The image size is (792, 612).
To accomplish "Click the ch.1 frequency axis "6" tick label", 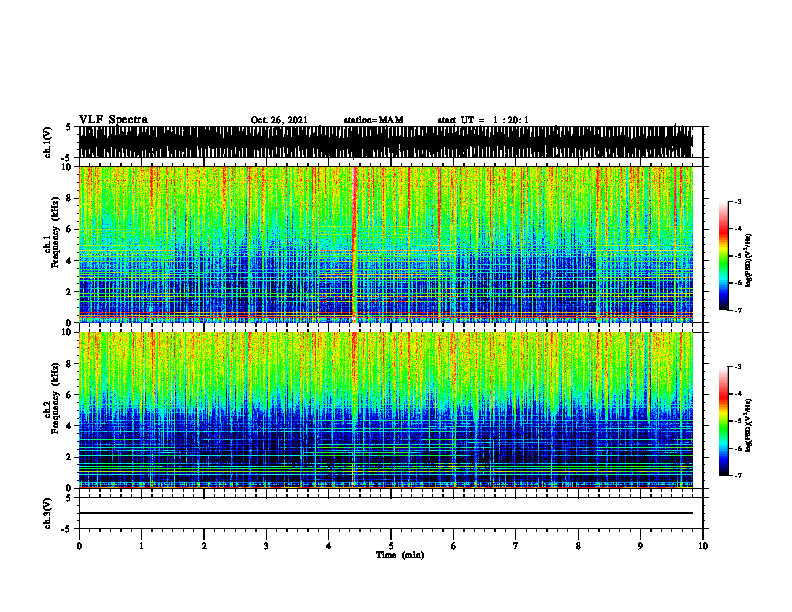I will point(71,229).
